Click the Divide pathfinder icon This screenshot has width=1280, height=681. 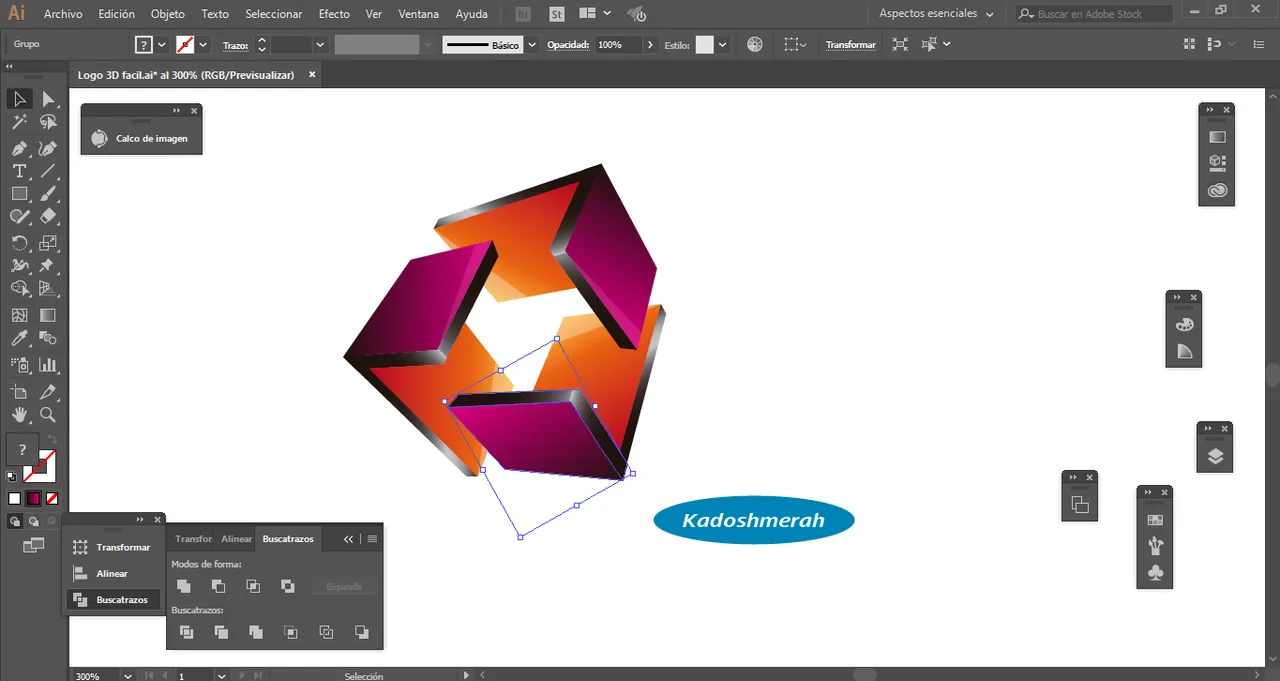point(186,632)
